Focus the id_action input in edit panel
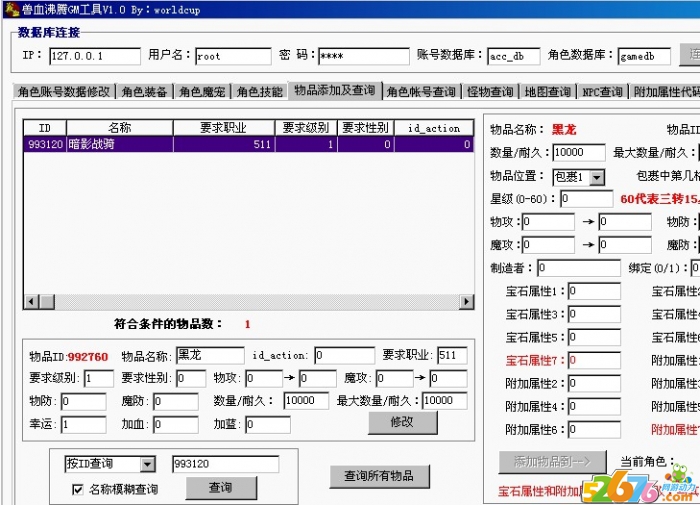 (x=344, y=356)
